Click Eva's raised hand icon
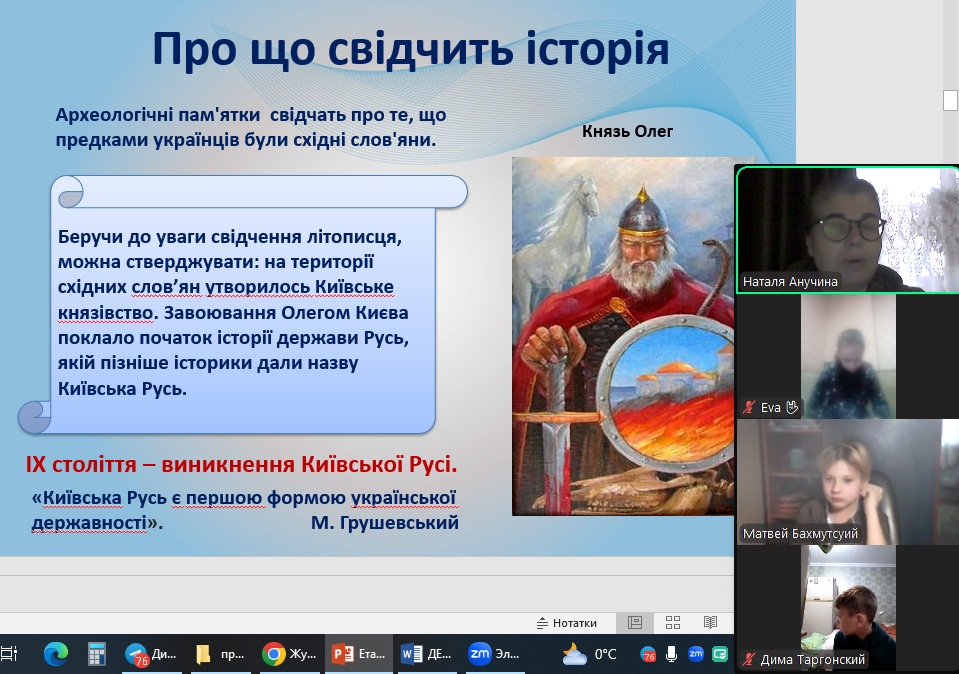Viewport: 959px width, 674px height. pyautogui.click(x=792, y=407)
